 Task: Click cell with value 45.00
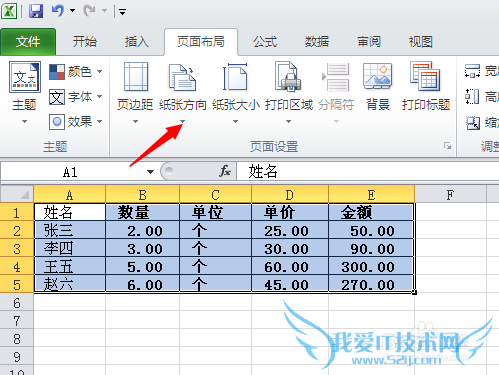point(290,284)
